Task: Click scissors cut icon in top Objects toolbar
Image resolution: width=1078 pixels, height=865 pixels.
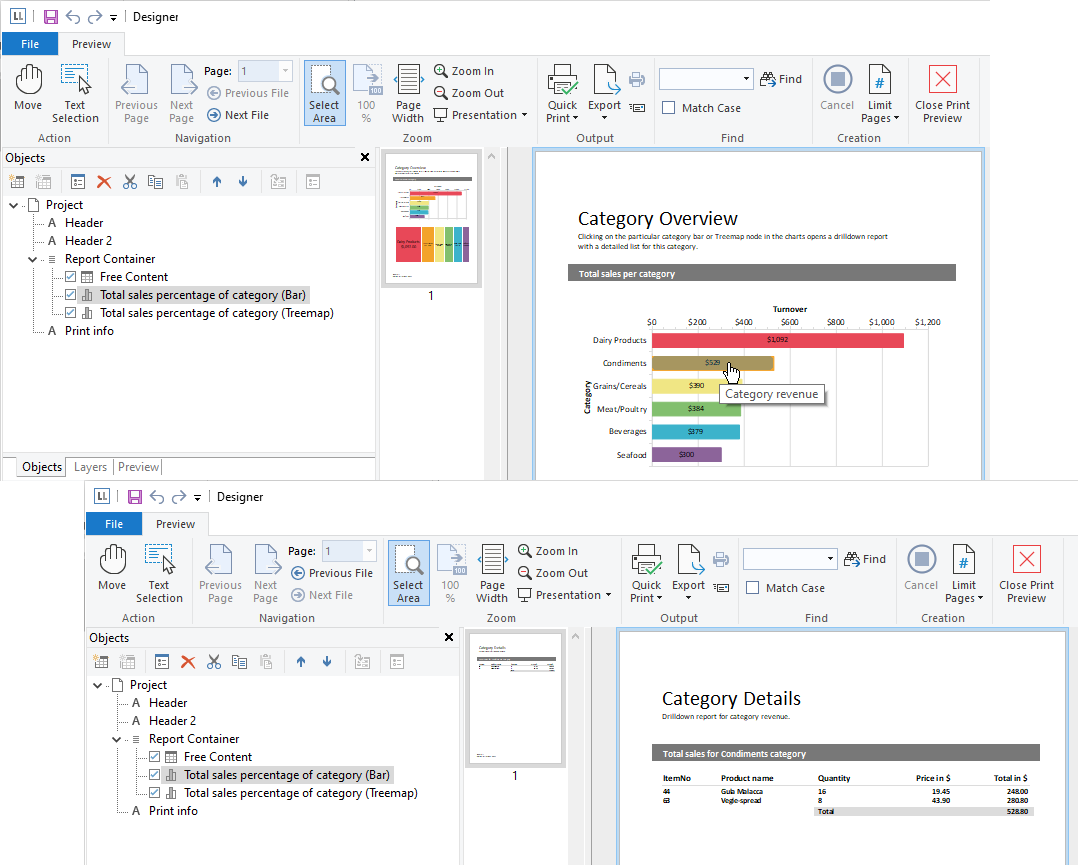Action: [130, 182]
